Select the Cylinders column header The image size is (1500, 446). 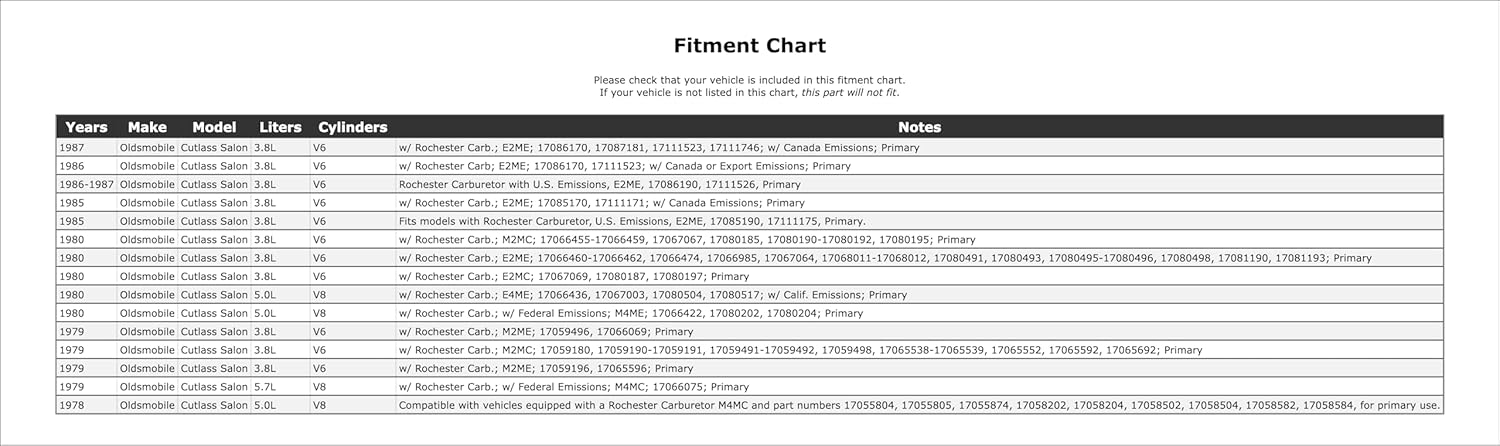352,127
